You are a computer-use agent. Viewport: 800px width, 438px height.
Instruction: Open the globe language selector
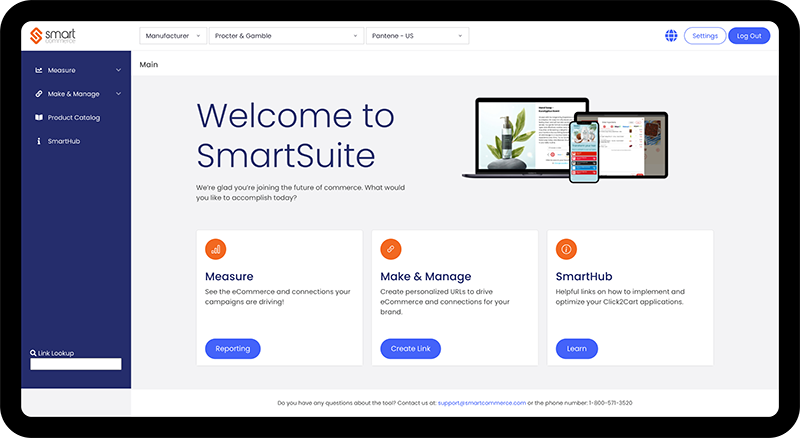pyautogui.click(x=671, y=36)
